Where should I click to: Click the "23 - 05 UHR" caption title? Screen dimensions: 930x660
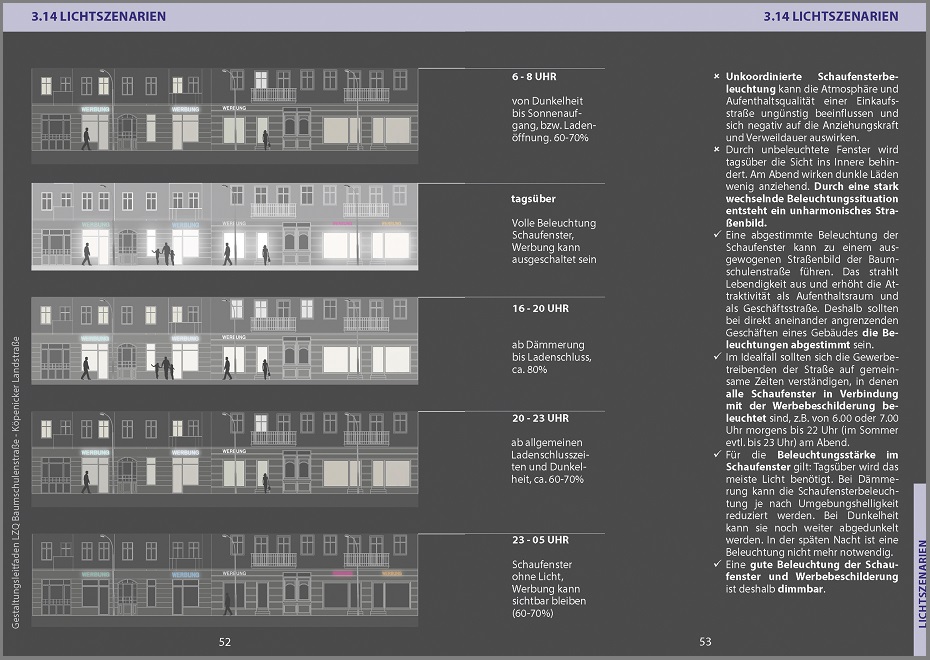pos(540,540)
